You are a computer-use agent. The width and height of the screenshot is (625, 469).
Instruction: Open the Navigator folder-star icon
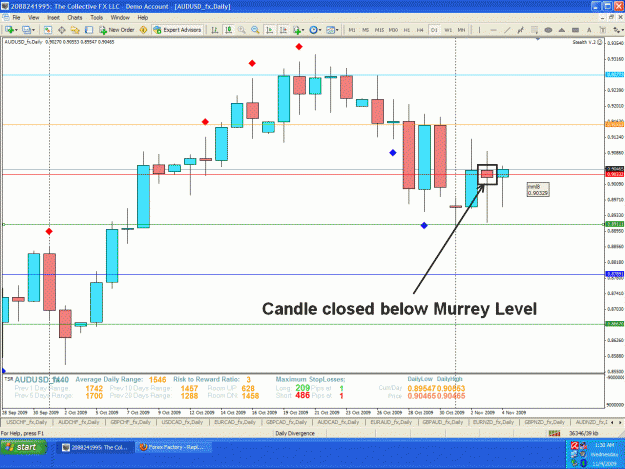[x=75, y=30]
